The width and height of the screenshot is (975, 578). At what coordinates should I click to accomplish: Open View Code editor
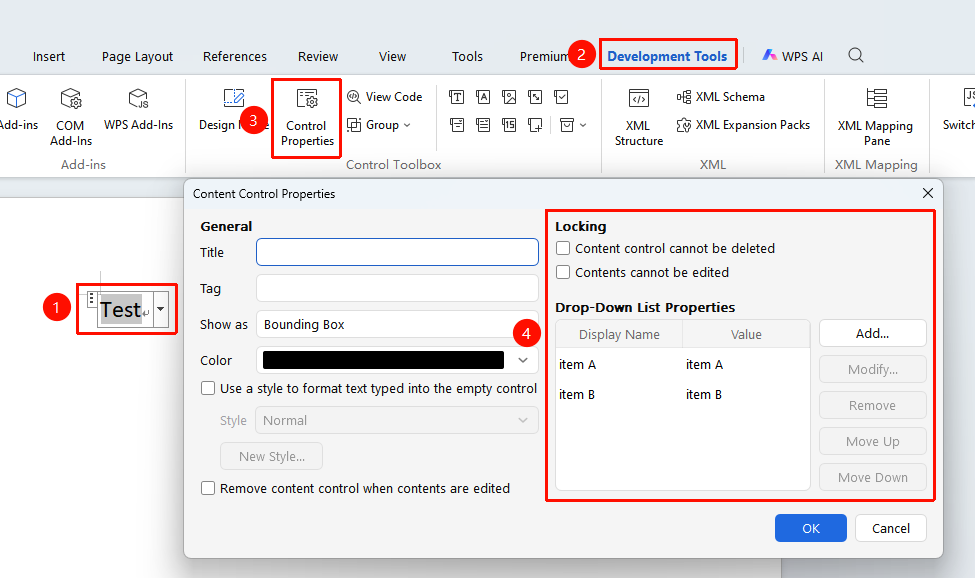coord(385,97)
